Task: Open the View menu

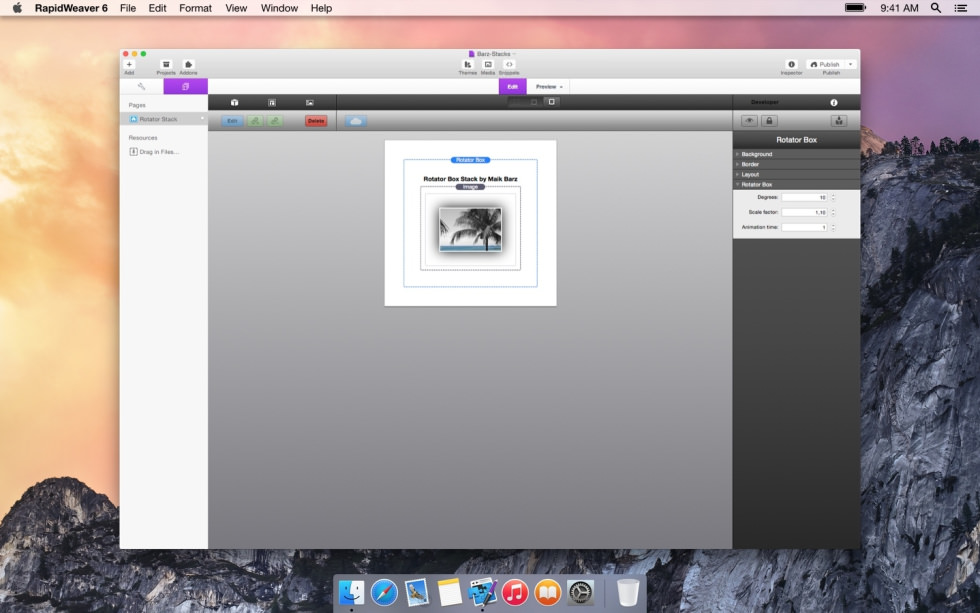Action: (x=236, y=8)
